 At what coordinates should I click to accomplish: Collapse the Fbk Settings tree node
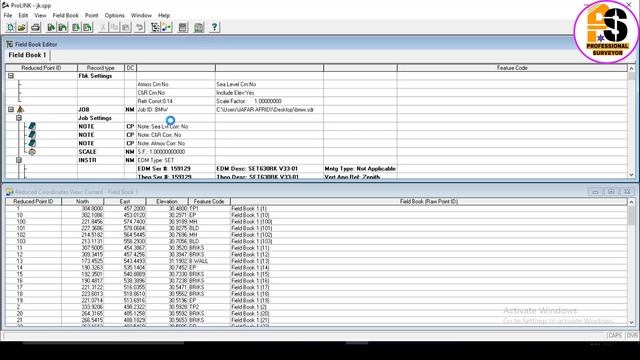tap(11, 76)
